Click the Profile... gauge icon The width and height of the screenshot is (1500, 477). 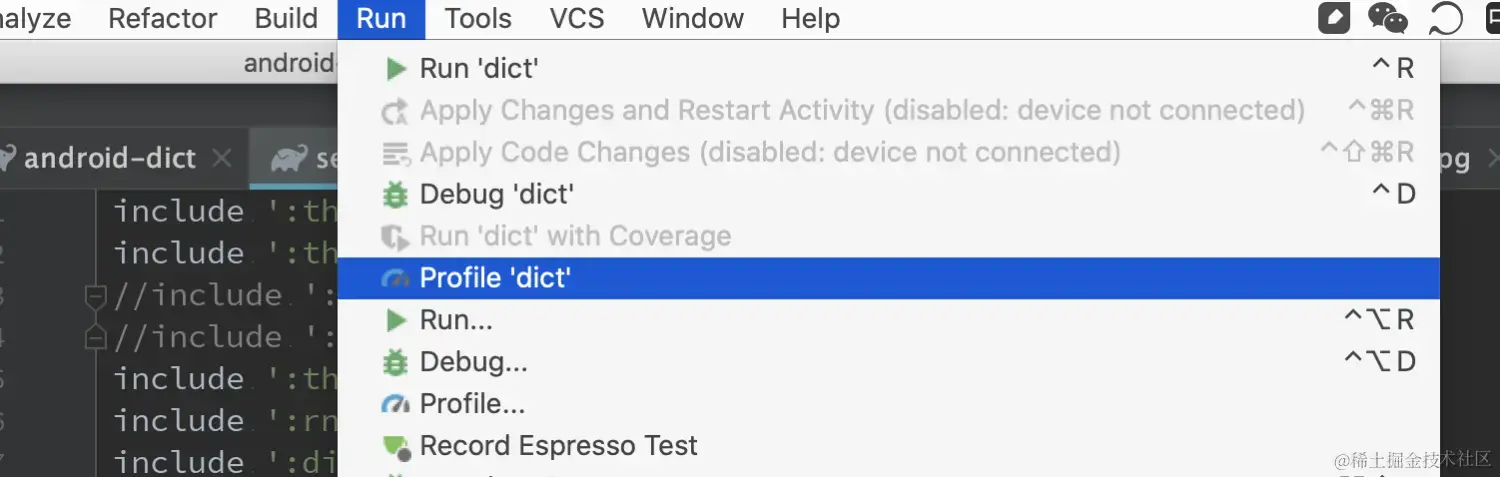[x=396, y=404]
